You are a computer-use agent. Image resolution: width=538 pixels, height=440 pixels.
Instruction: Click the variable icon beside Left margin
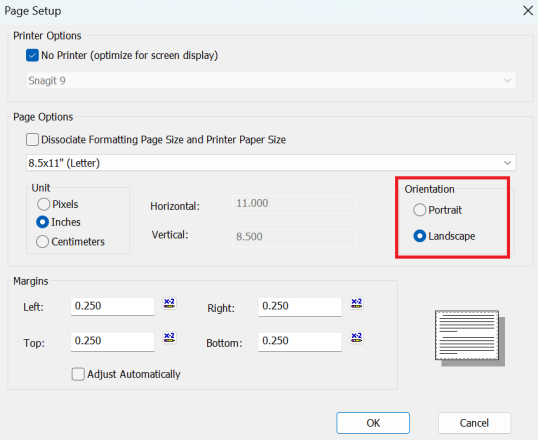pos(169,303)
